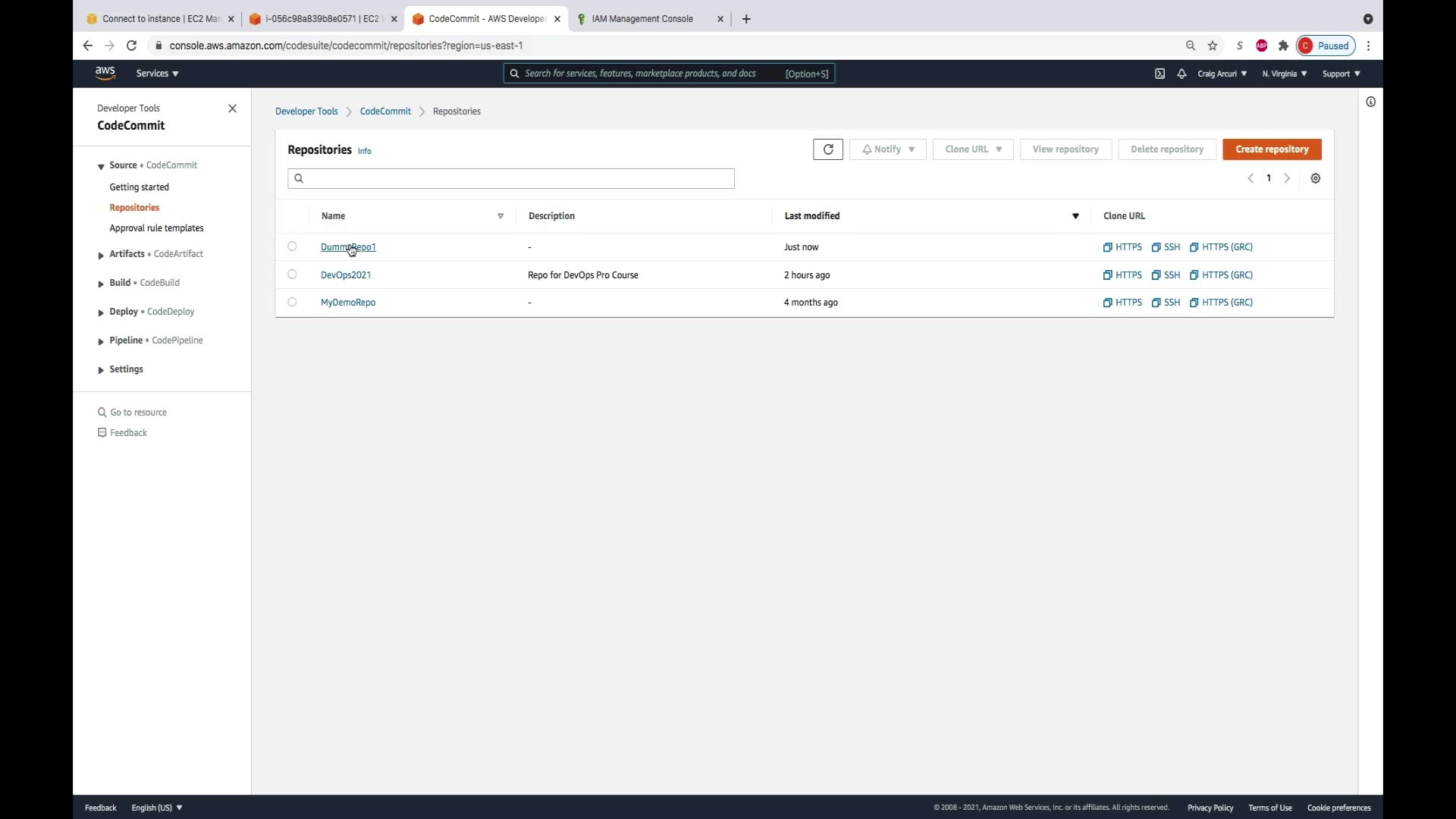Close the CodeCommit side navigation panel
Viewport: 1456px width, 819px height.
[232, 108]
